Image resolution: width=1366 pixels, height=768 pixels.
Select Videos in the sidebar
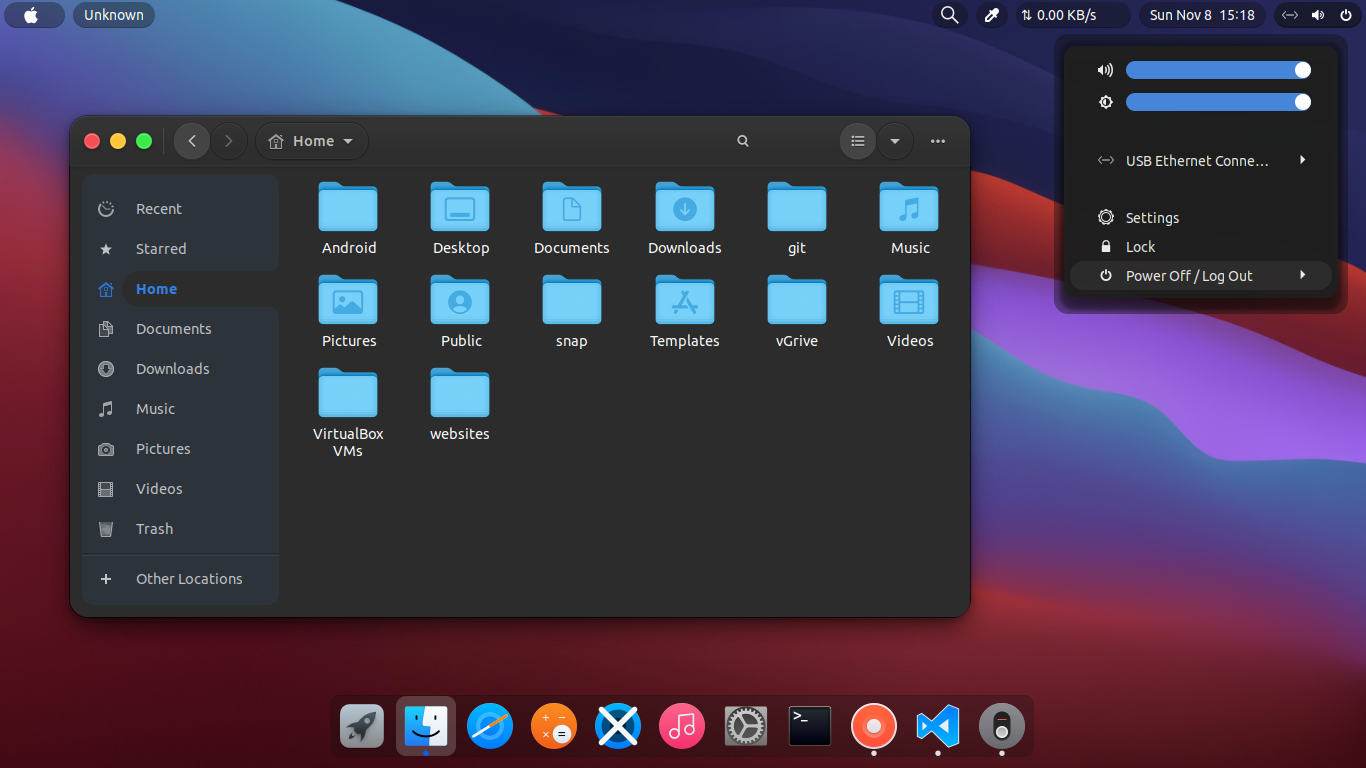pos(181,489)
